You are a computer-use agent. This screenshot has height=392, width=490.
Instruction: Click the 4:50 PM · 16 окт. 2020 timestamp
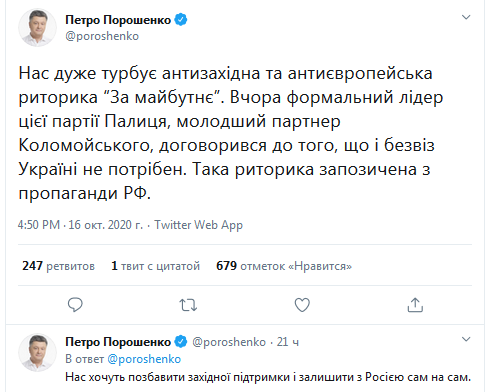80,225
